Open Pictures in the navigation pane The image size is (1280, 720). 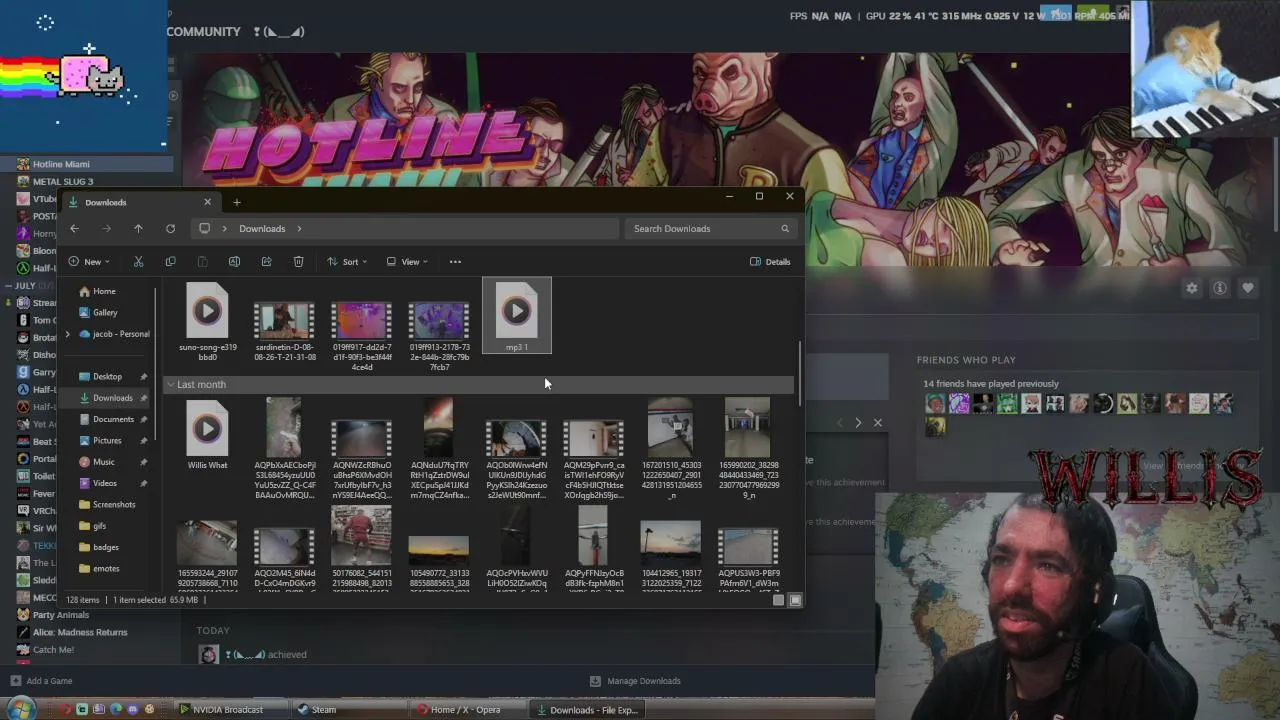(x=107, y=441)
